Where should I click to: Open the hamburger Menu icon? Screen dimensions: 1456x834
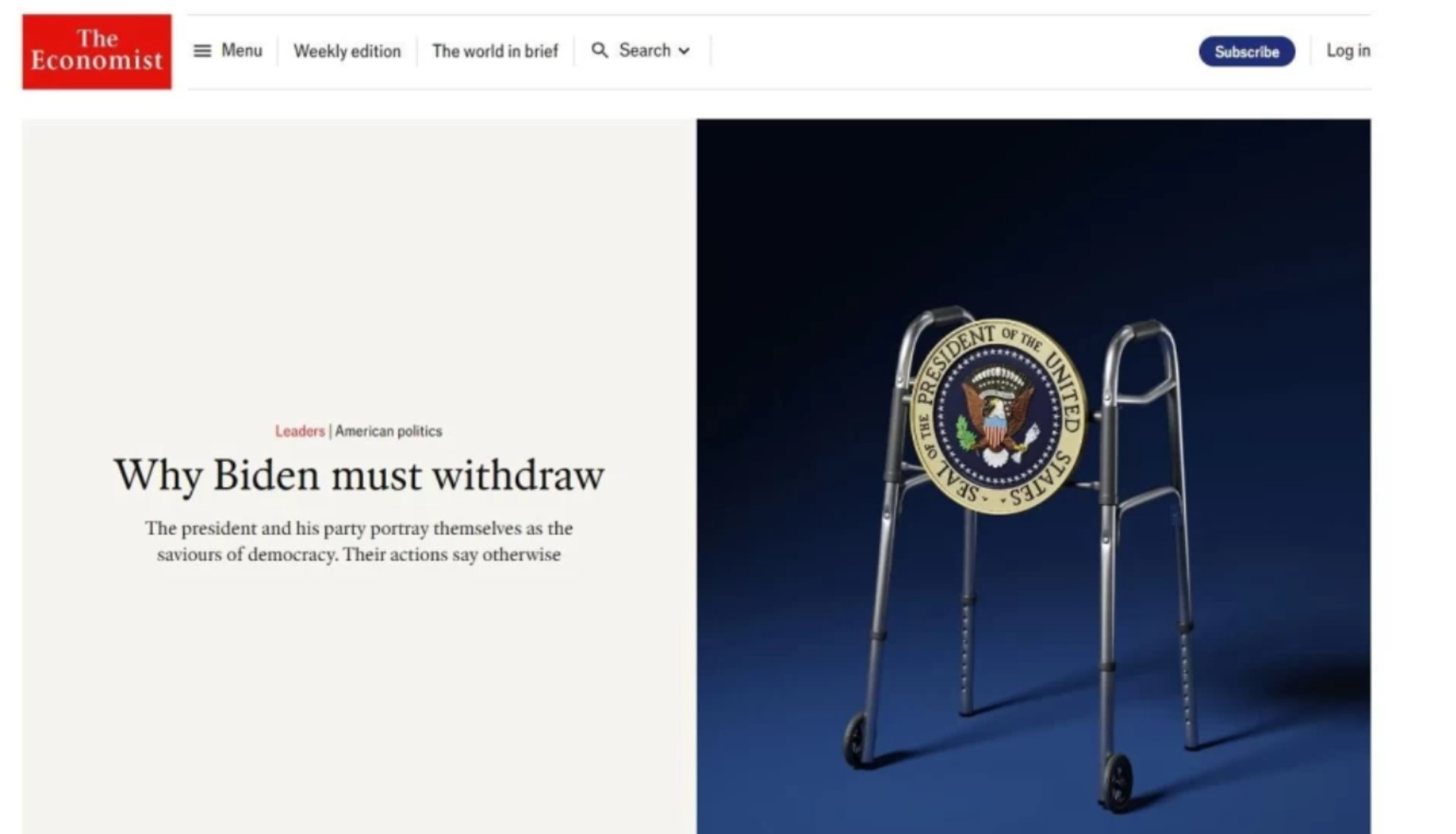pyautogui.click(x=202, y=51)
